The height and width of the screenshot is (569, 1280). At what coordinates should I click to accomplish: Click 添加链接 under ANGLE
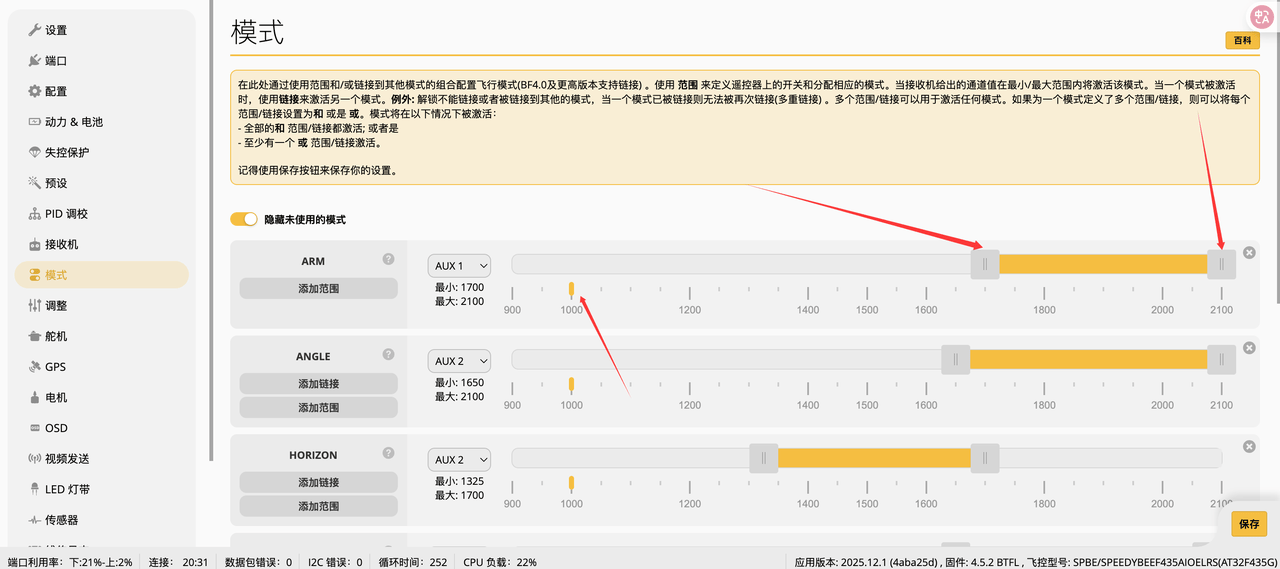pyautogui.click(x=319, y=384)
